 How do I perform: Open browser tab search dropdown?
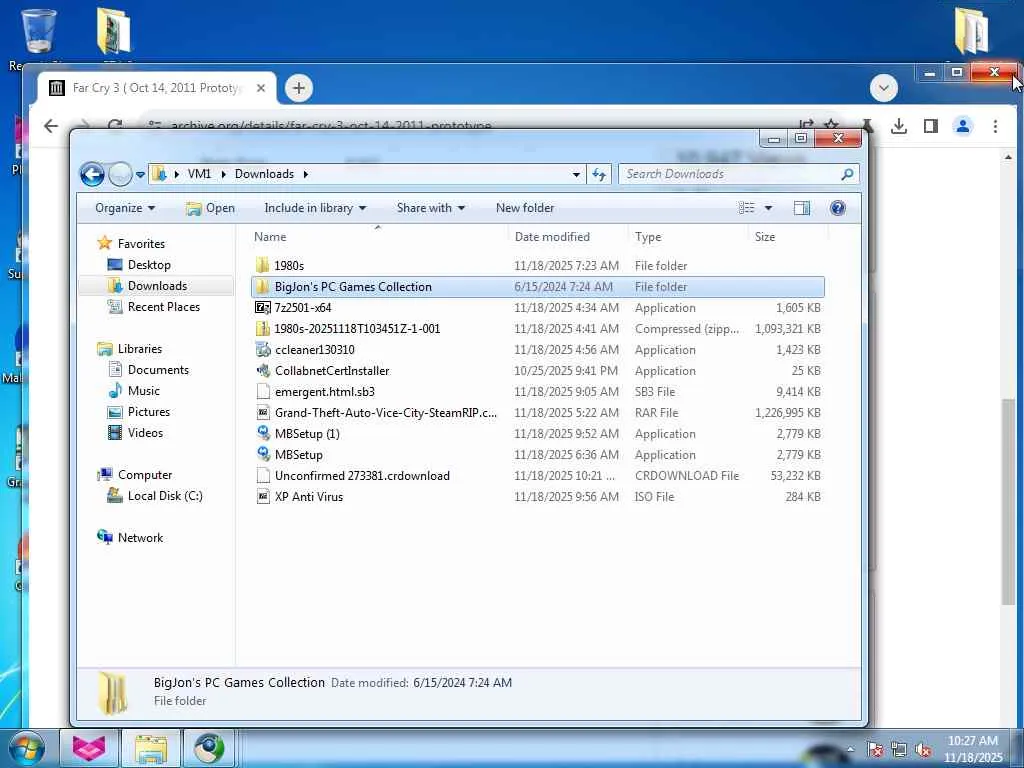tap(884, 88)
